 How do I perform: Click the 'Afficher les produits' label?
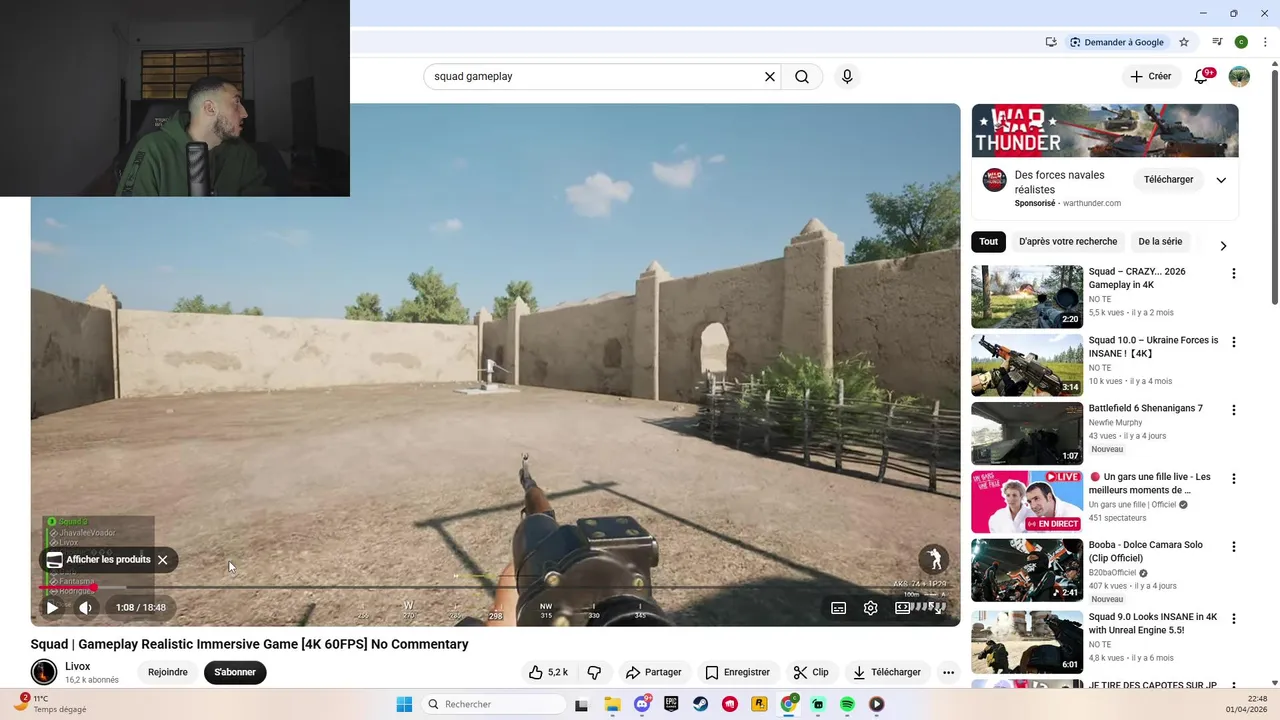click(108, 560)
